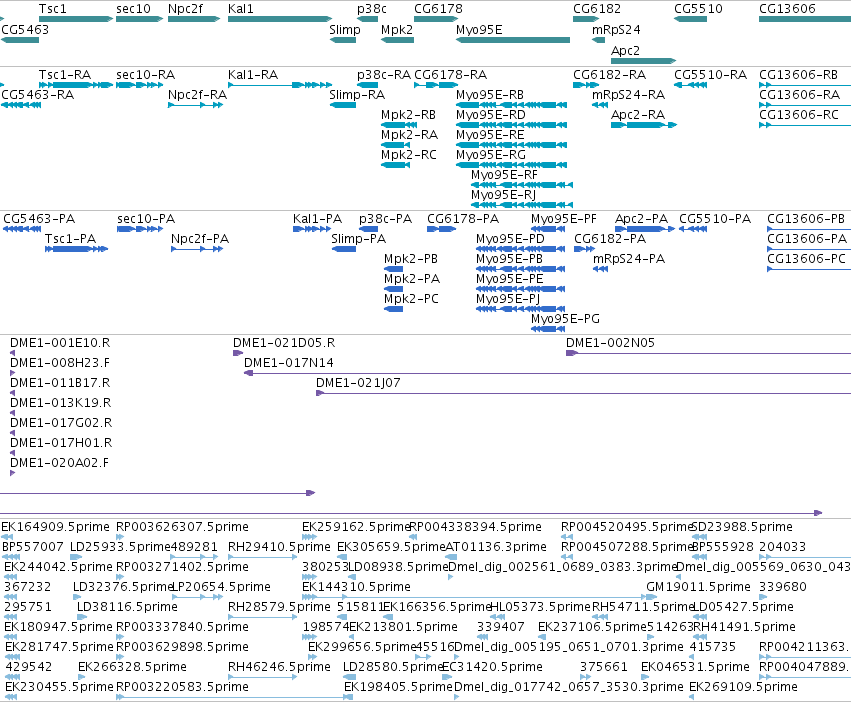Screen dimensions: 851x702
Task: Click the Slimp-RA transcript
Action: pos(342,105)
